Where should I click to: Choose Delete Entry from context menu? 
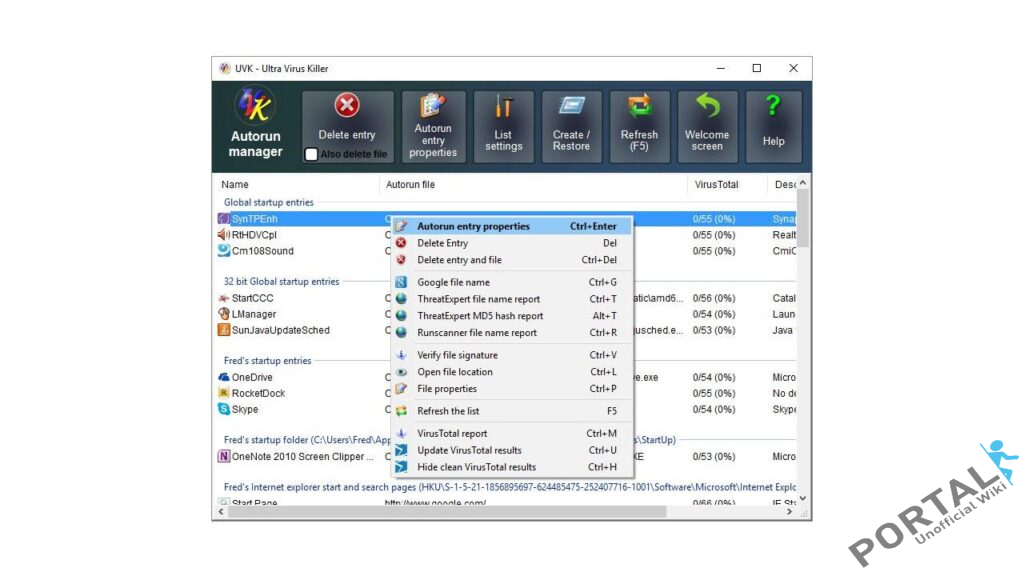(x=513, y=243)
